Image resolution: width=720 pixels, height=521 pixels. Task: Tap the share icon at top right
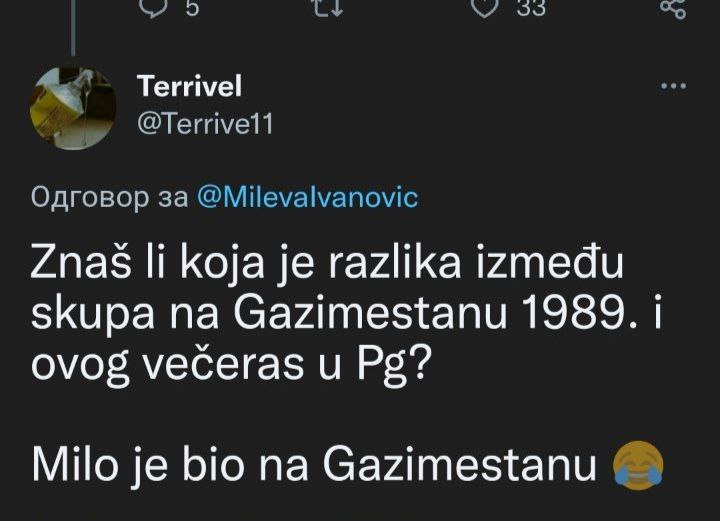[673, 8]
